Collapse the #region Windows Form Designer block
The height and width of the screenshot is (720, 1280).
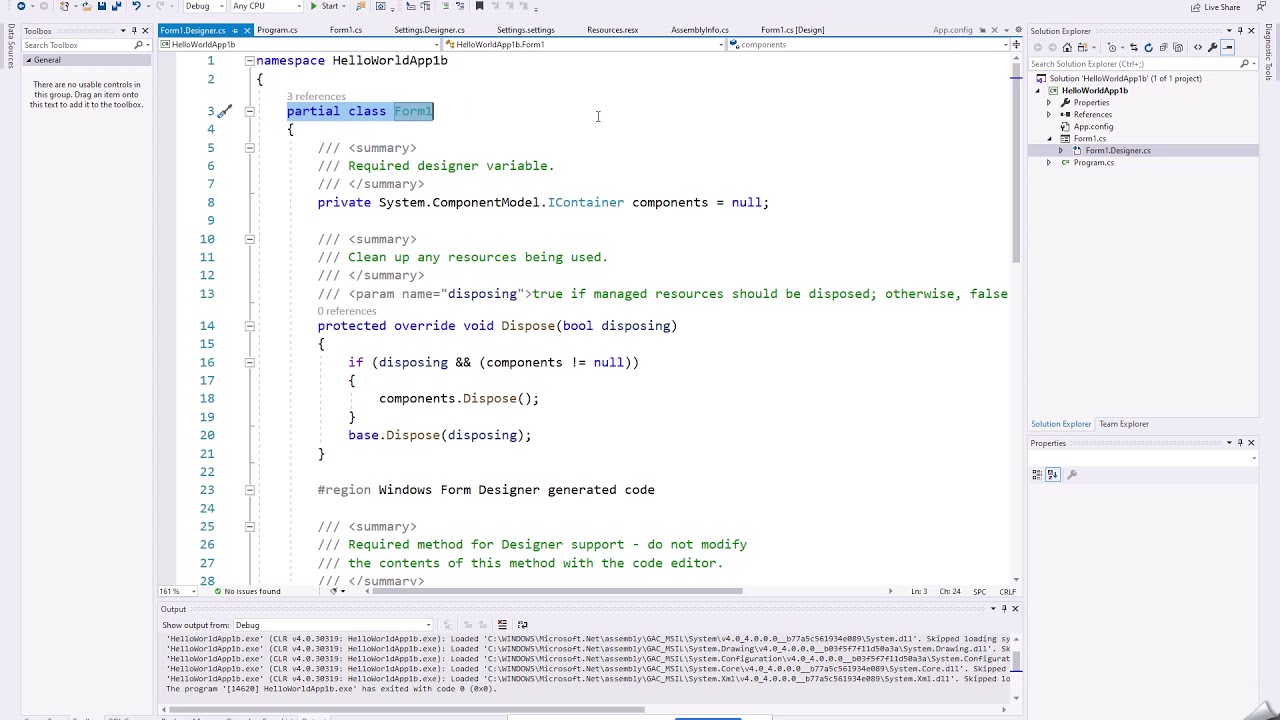click(249, 490)
